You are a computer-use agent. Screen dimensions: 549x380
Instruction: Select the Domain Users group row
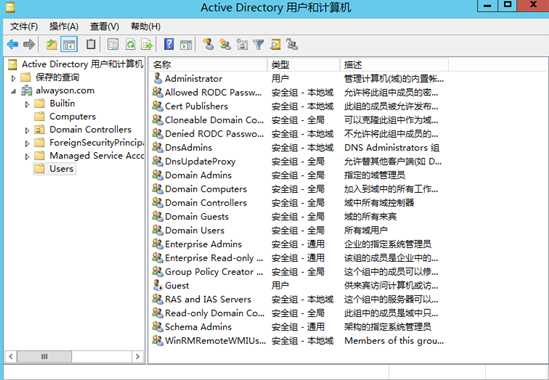click(x=298, y=230)
